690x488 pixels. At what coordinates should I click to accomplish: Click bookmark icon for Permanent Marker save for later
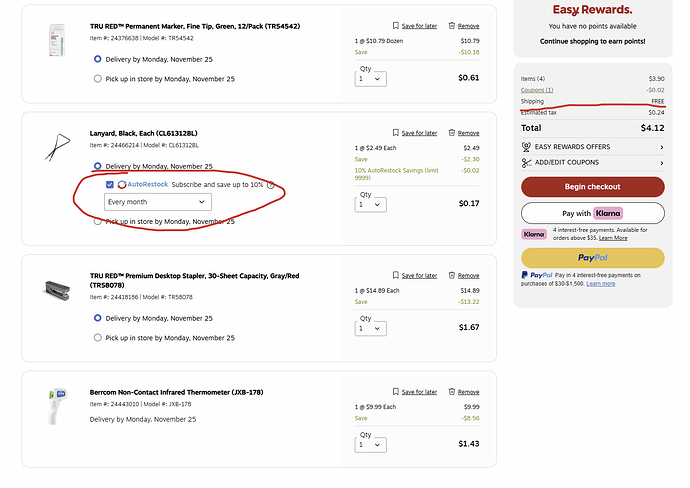(396, 26)
